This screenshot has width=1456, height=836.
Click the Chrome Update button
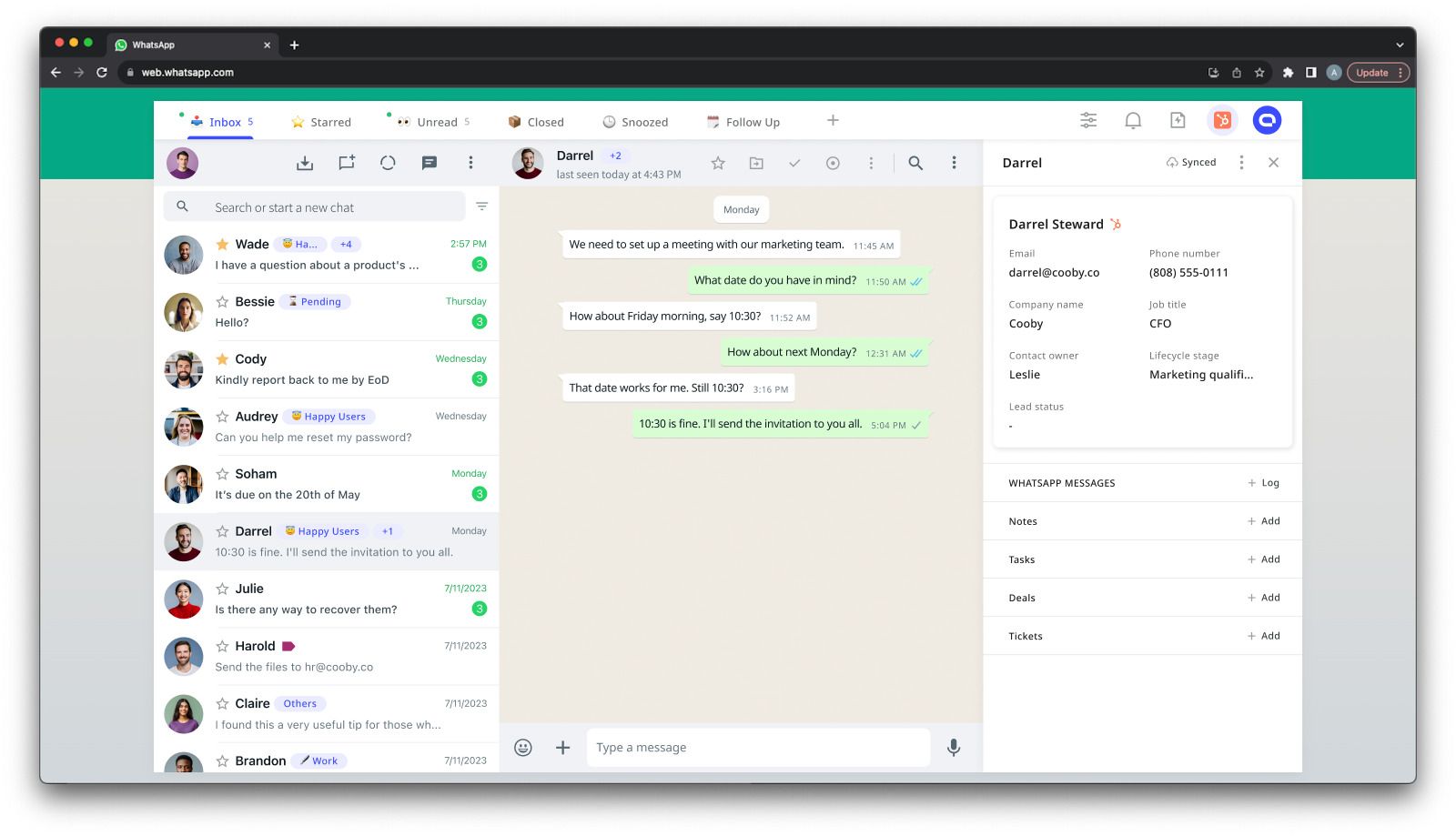(1379, 73)
